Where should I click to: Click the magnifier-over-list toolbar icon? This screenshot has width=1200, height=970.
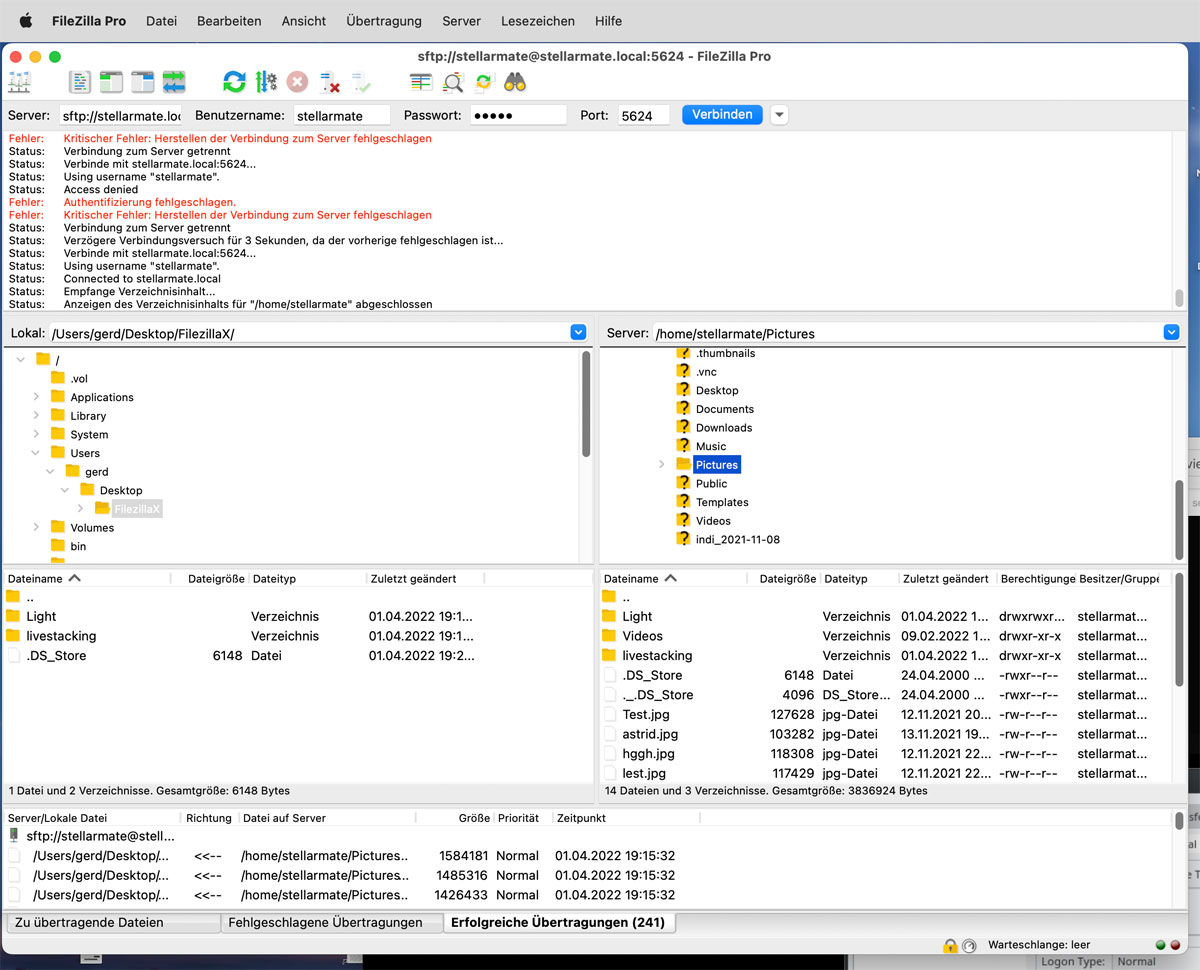tap(453, 82)
